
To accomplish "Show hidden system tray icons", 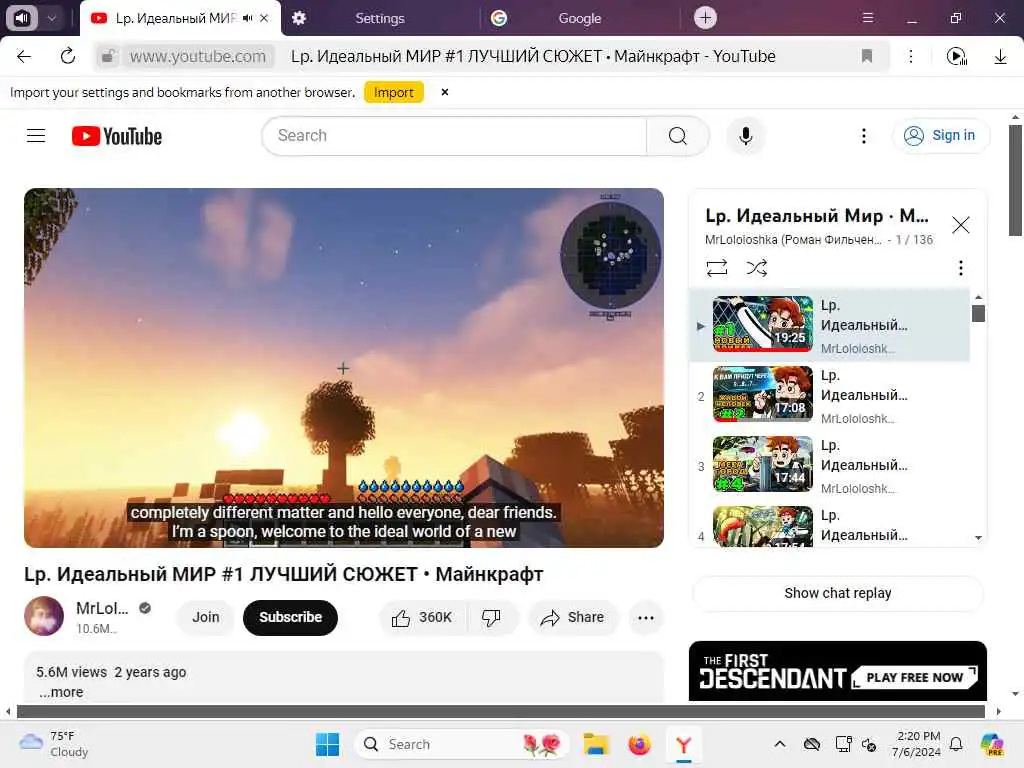I will (779, 744).
